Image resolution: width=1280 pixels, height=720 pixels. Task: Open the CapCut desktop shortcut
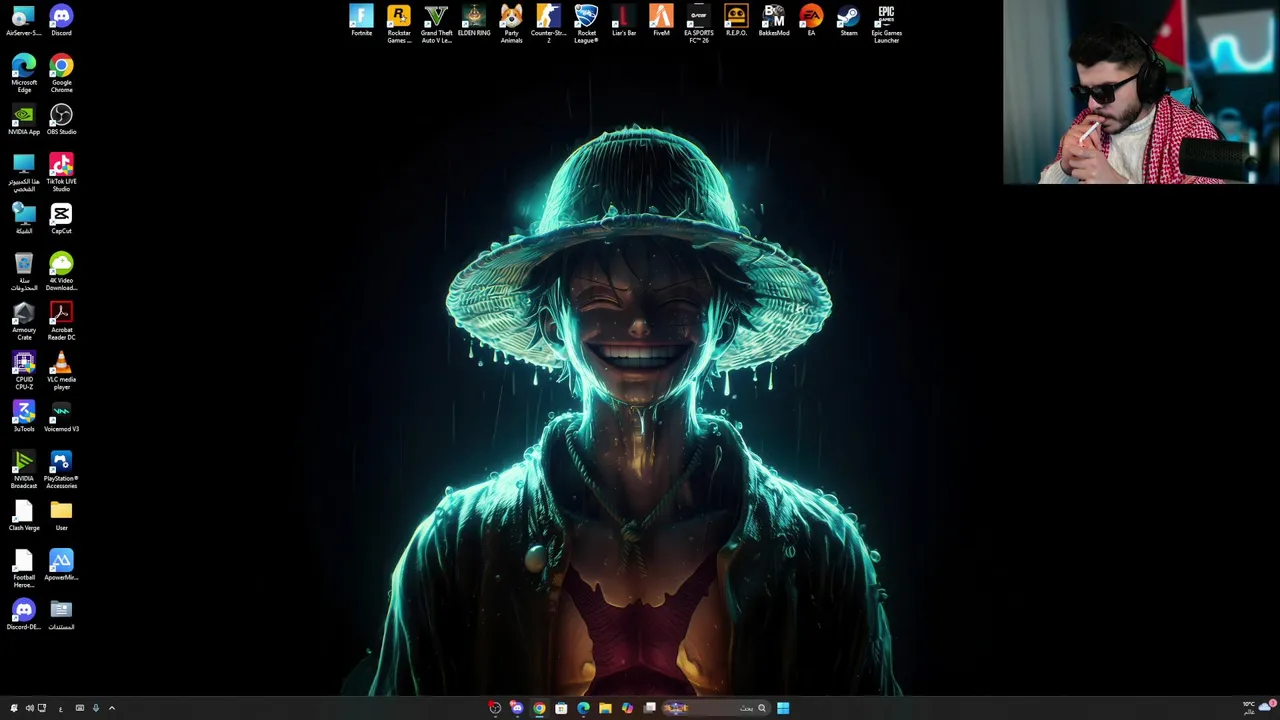click(x=61, y=219)
